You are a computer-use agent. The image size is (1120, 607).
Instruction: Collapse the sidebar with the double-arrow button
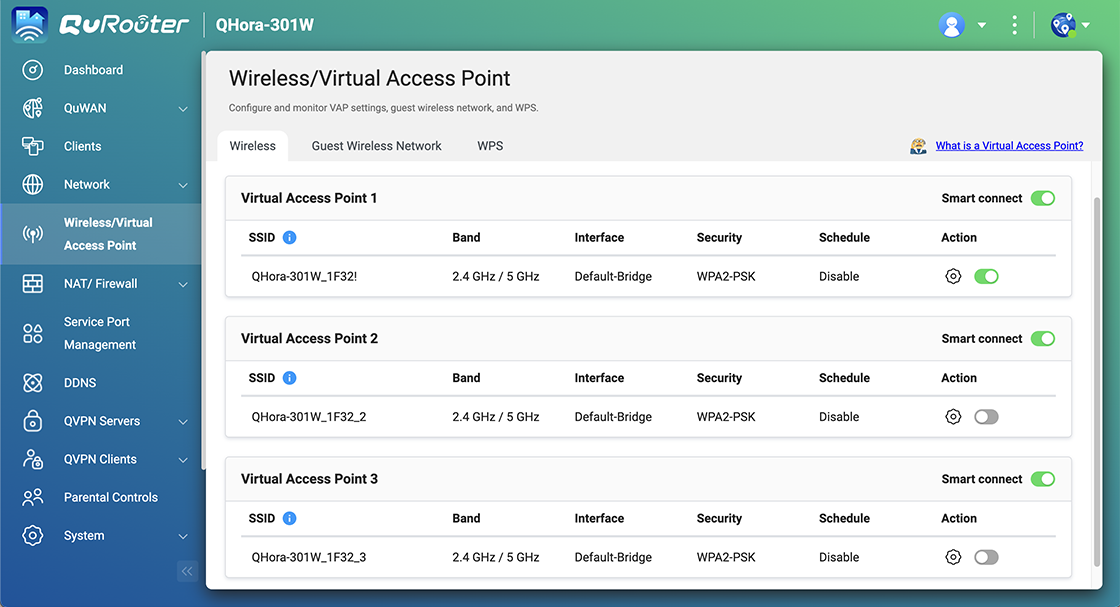187,571
